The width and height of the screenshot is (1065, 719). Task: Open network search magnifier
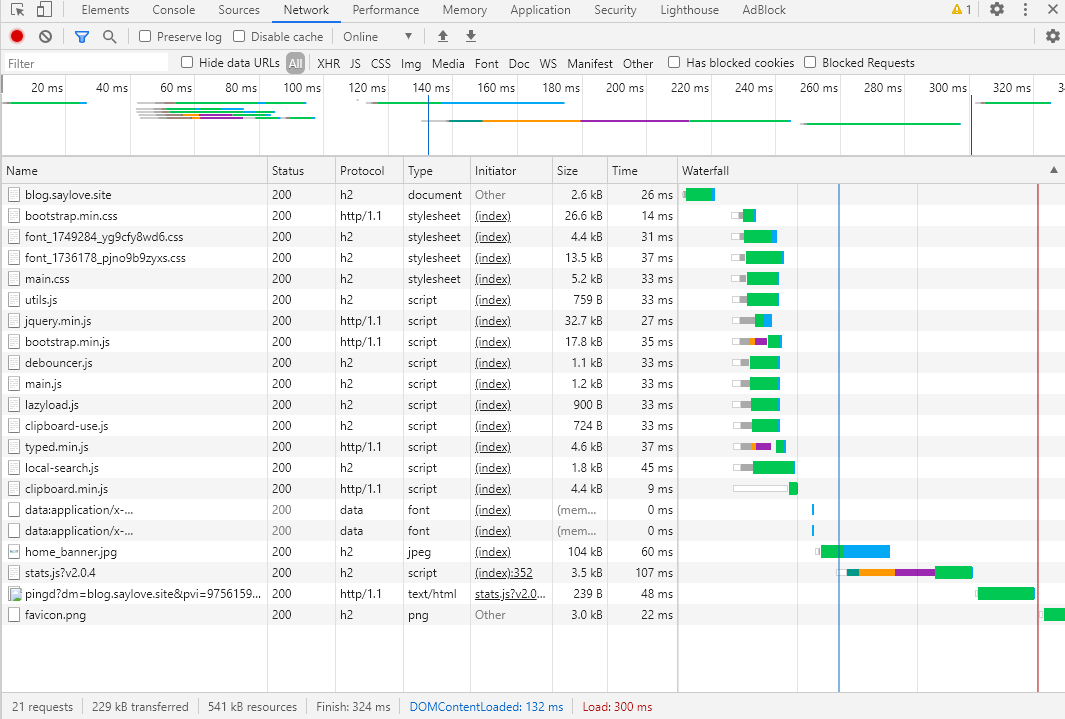[109, 37]
